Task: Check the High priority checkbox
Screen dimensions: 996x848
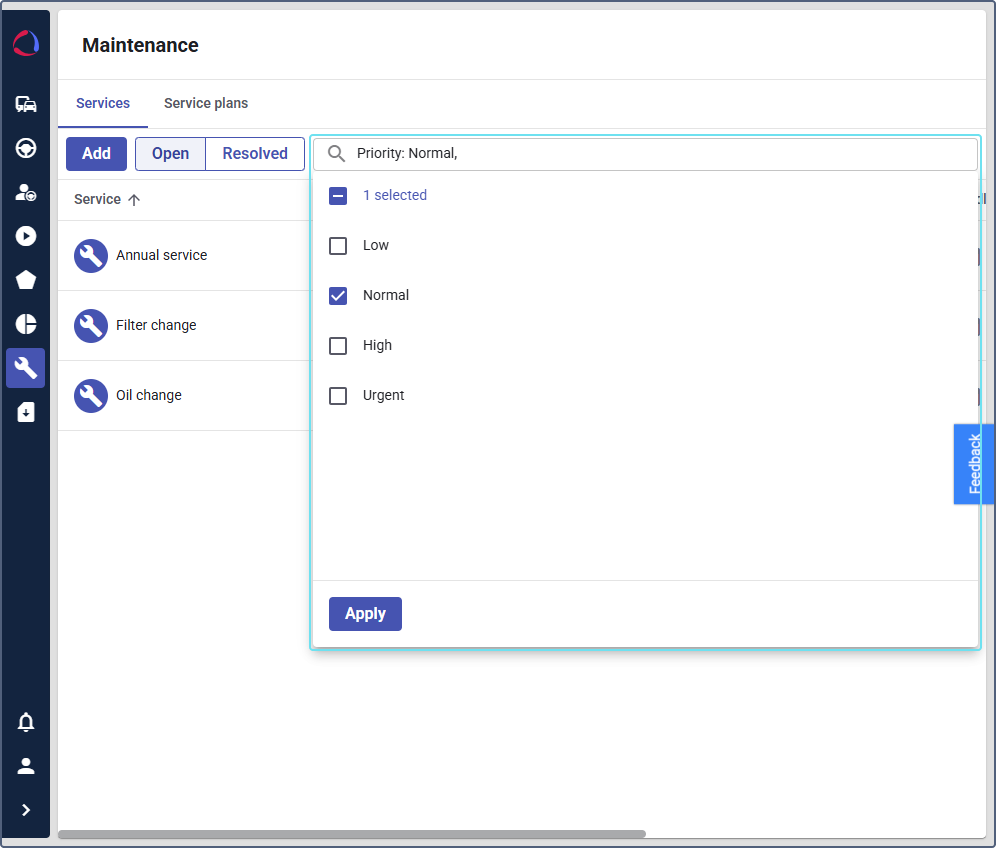Action: tap(338, 346)
